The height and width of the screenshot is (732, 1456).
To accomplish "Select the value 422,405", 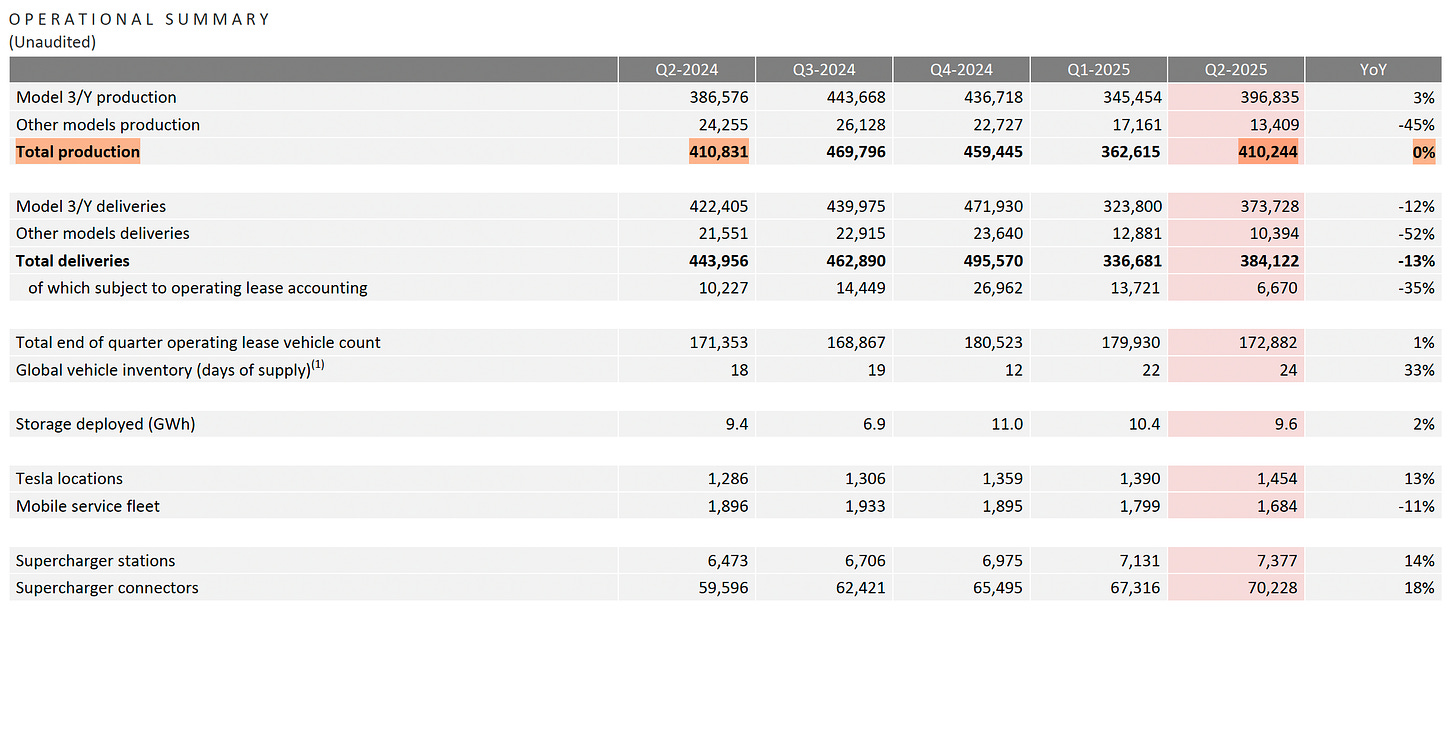I will point(719,206).
